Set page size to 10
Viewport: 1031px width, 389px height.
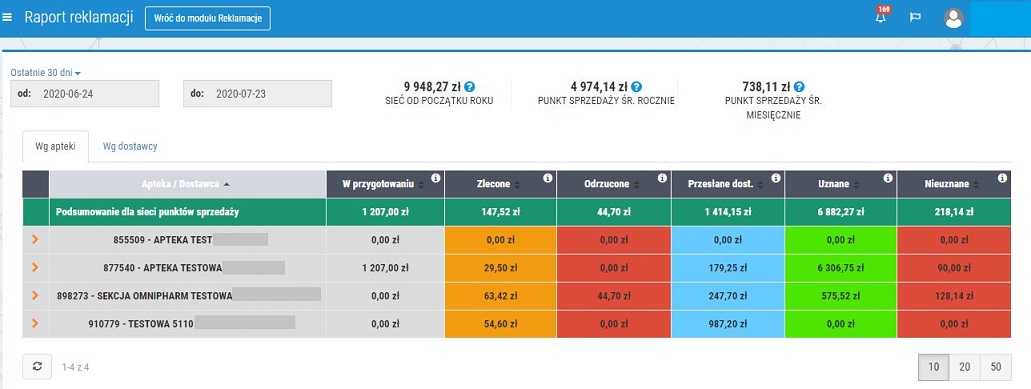(x=934, y=367)
